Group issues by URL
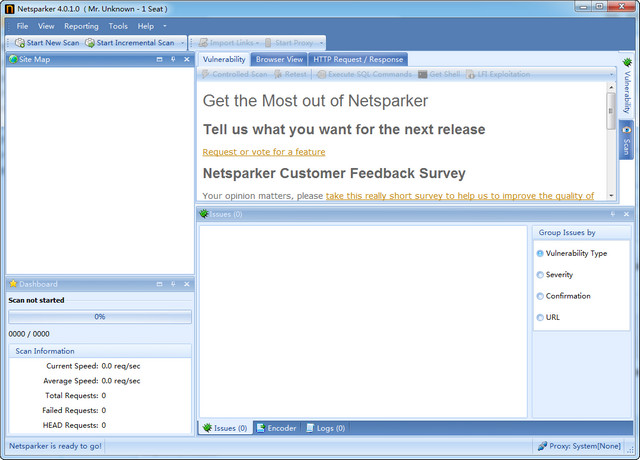The width and height of the screenshot is (640, 460). [x=541, y=318]
